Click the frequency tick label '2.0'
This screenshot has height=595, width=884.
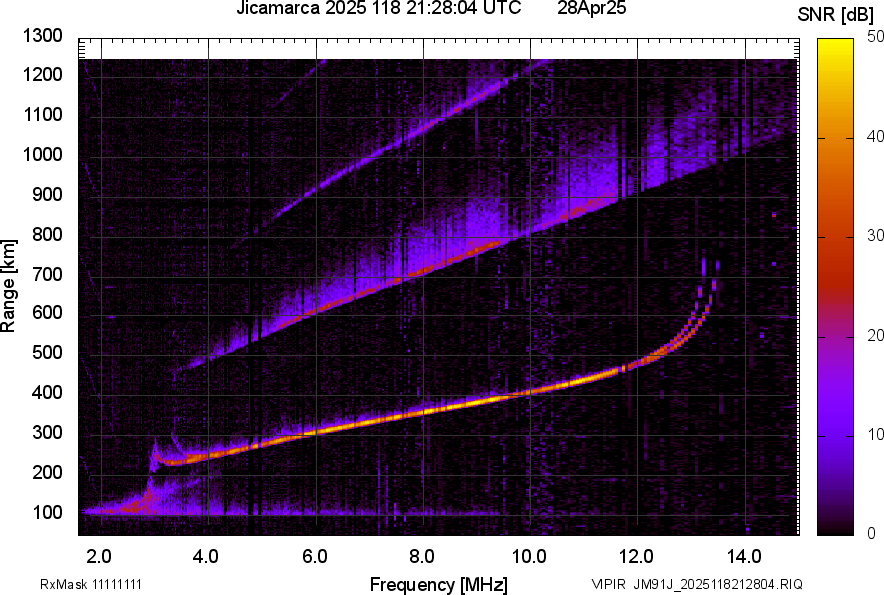99,557
